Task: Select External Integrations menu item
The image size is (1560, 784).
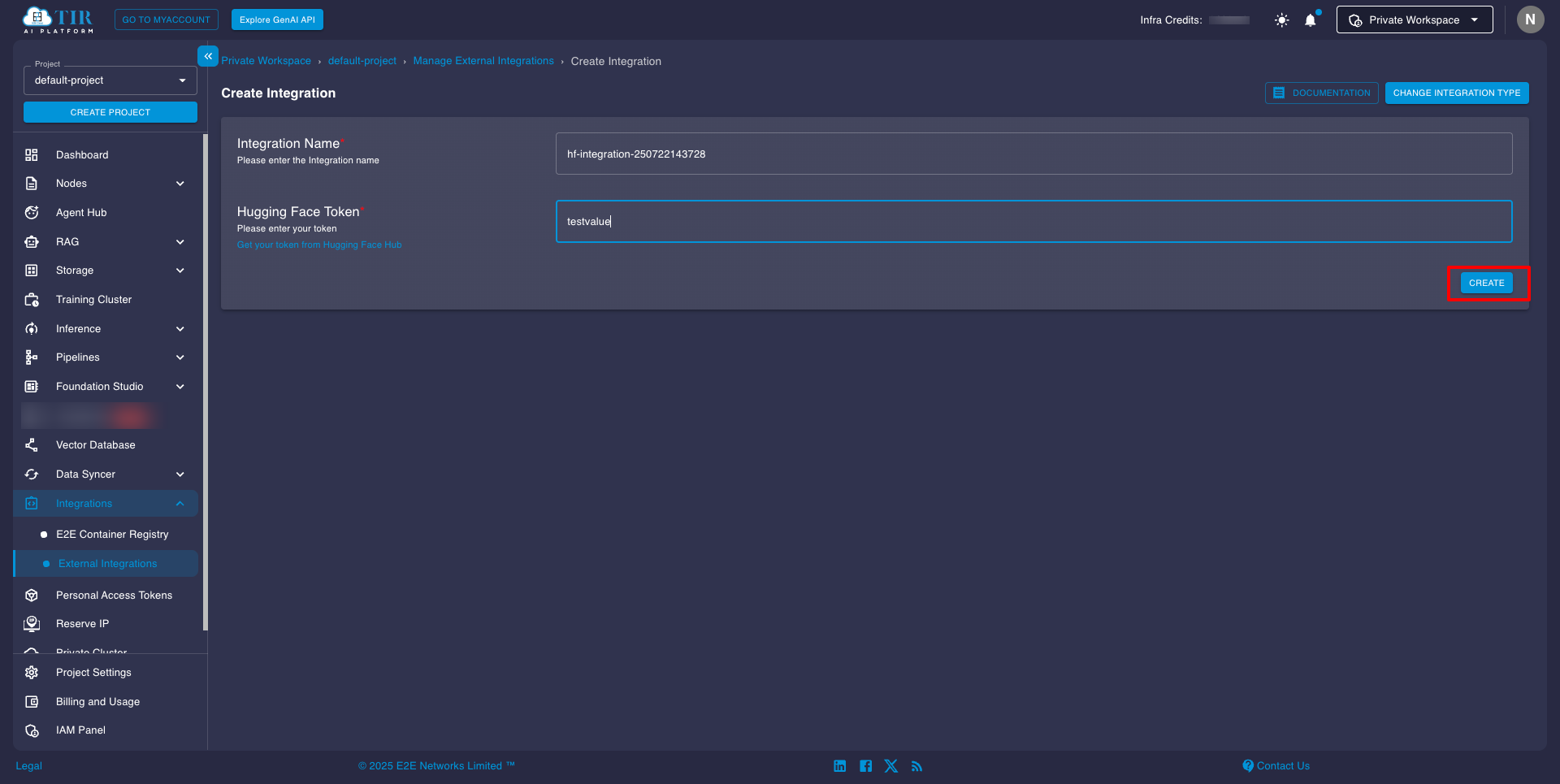Action: pos(108,563)
